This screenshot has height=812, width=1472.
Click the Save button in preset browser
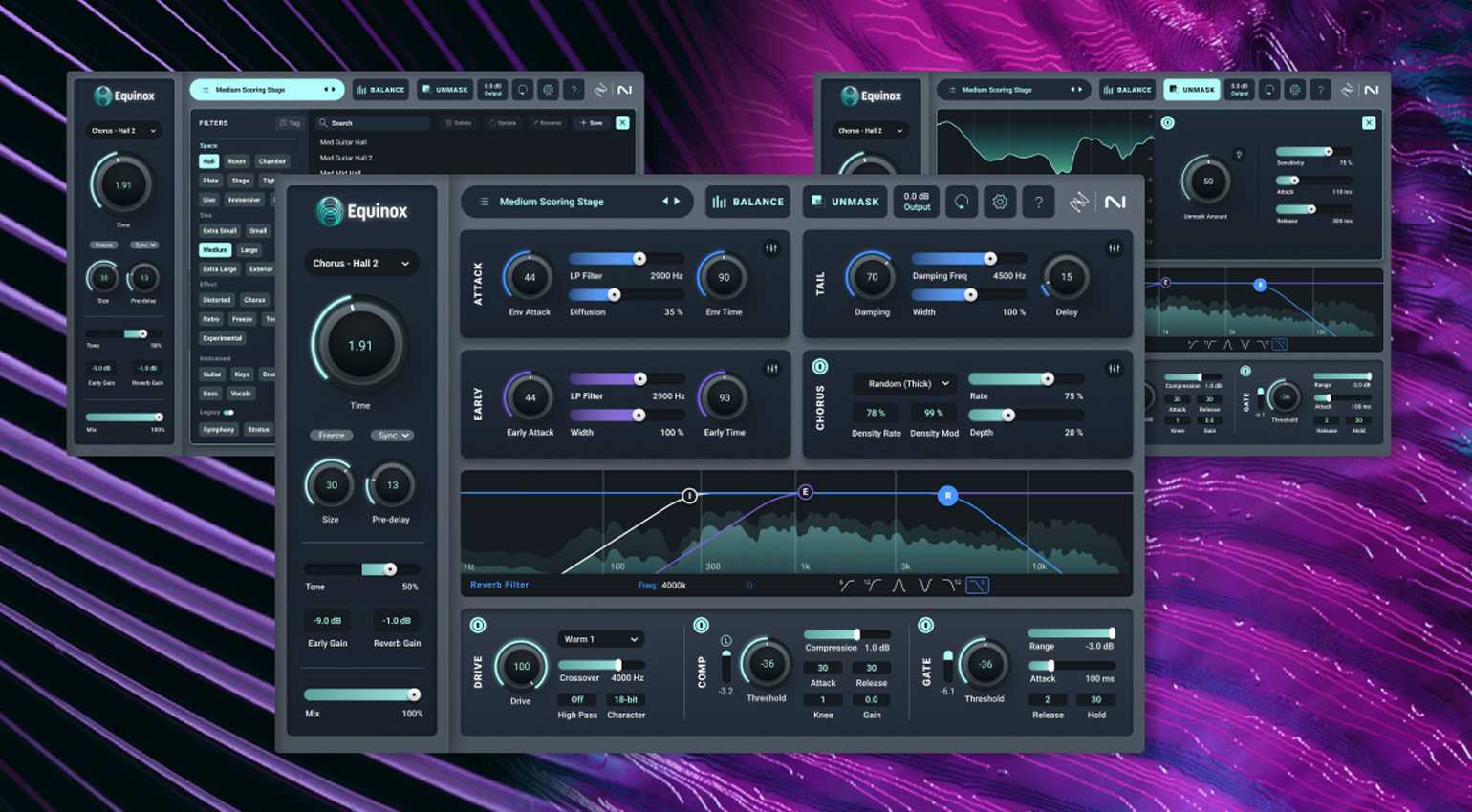[x=592, y=123]
